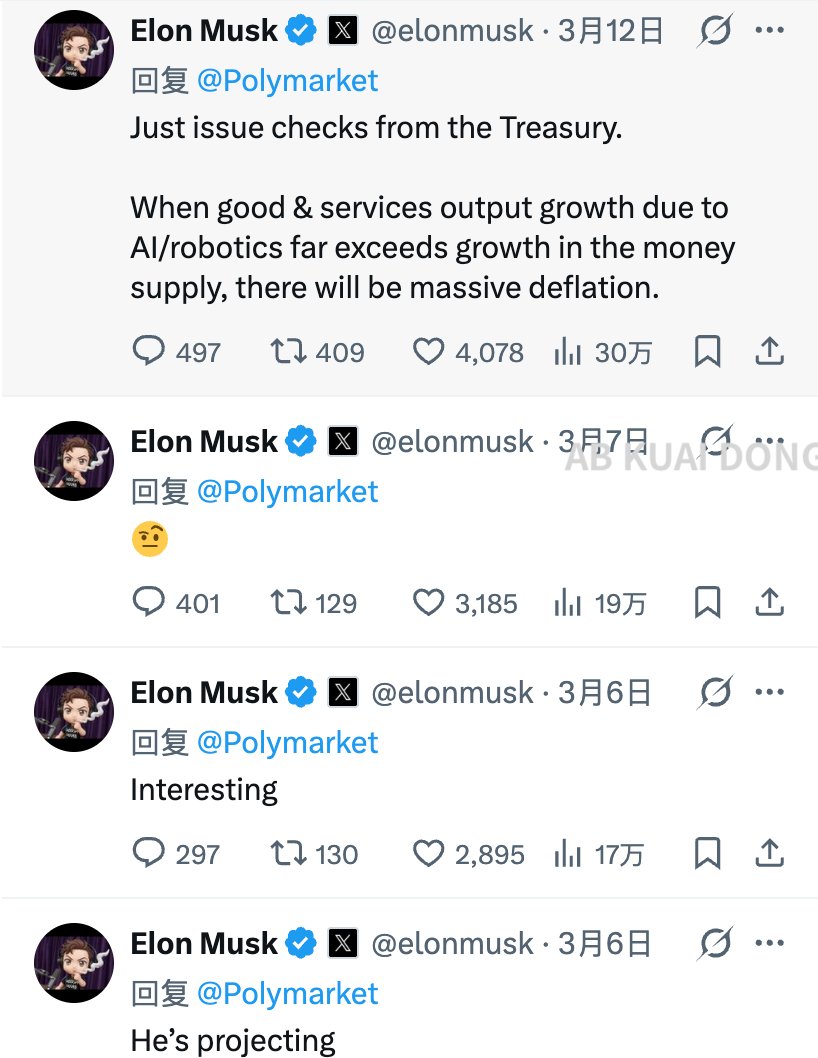Image resolution: width=818 pixels, height=1058 pixels.
Task: Open more options on March 7 tweet
Action: [768, 441]
